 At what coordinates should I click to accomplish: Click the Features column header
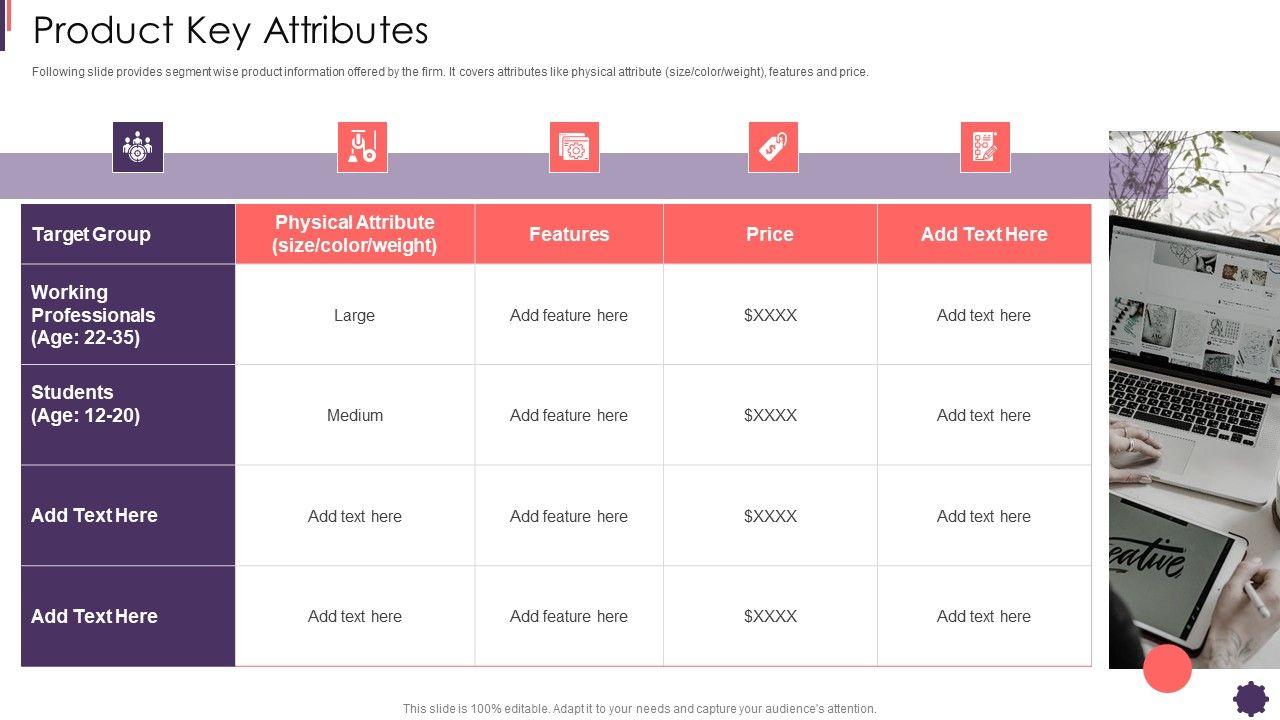click(x=569, y=234)
